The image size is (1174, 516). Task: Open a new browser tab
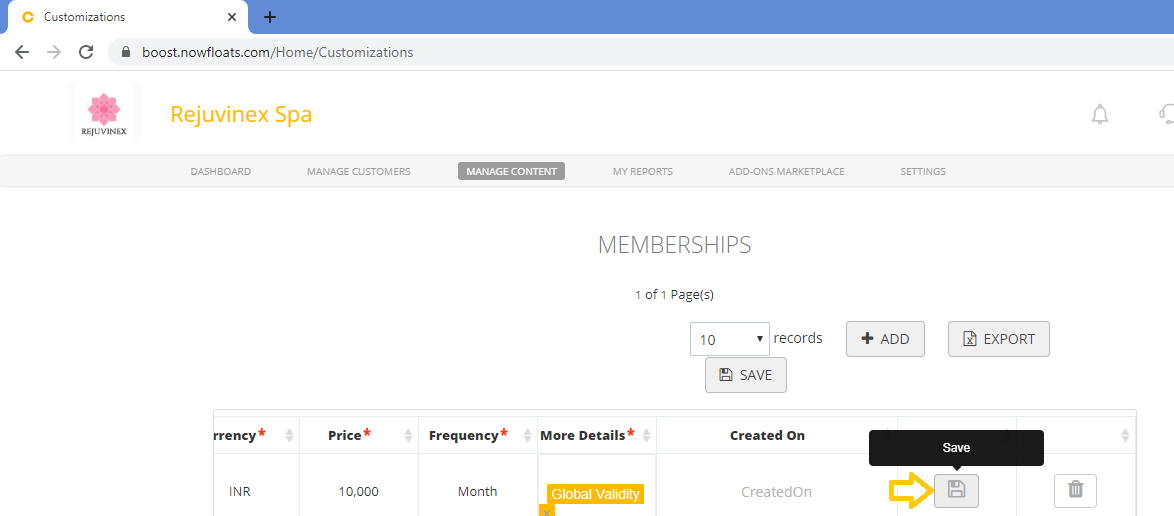coord(270,16)
